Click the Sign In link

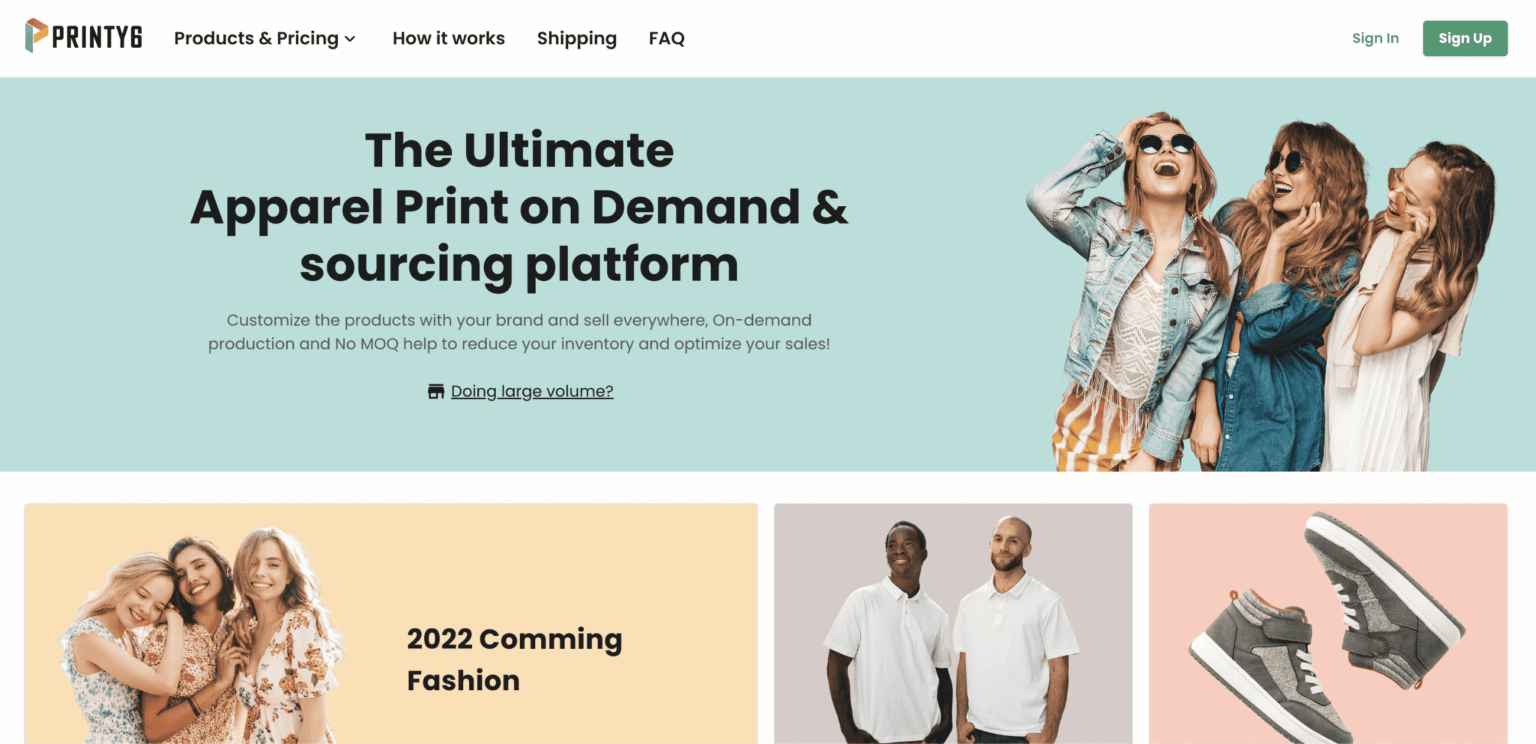point(1375,38)
